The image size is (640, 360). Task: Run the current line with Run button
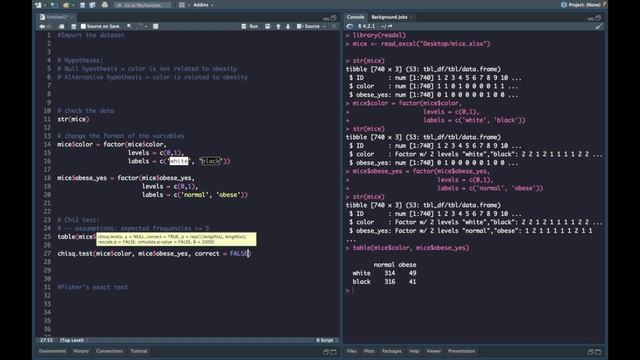250,26
